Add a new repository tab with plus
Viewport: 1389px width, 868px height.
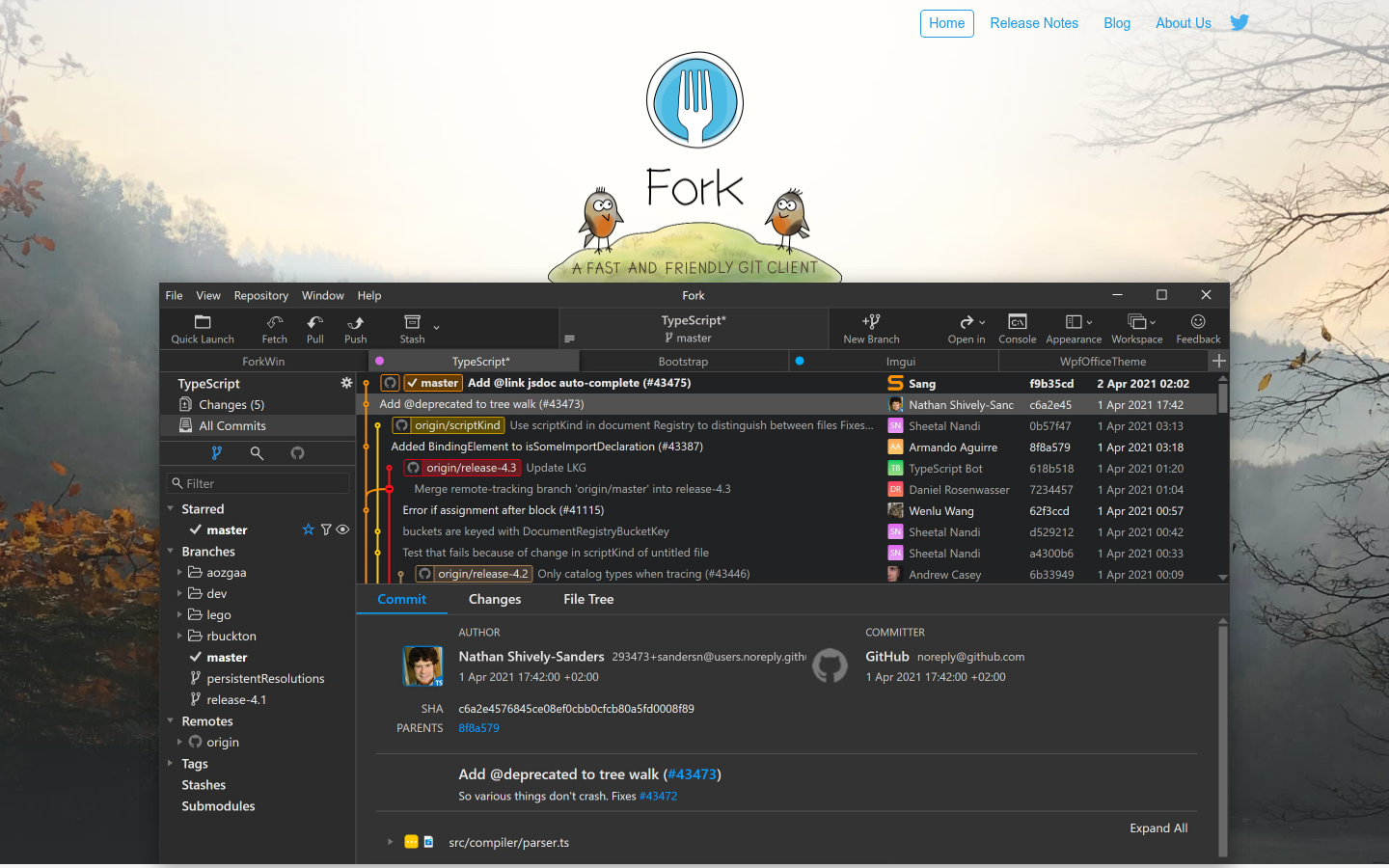[x=1219, y=361]
